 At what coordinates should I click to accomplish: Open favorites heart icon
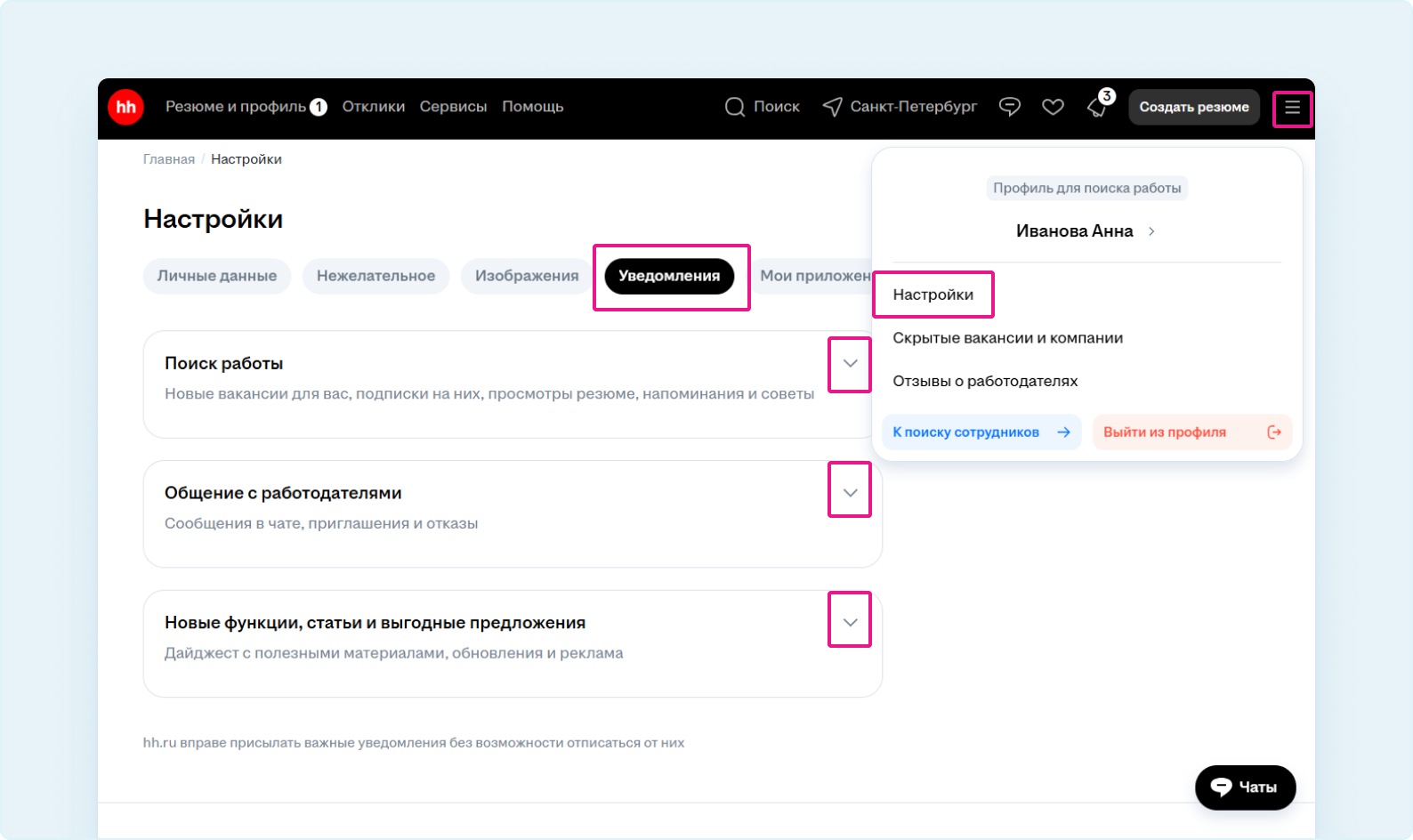tap(1053, 108)
